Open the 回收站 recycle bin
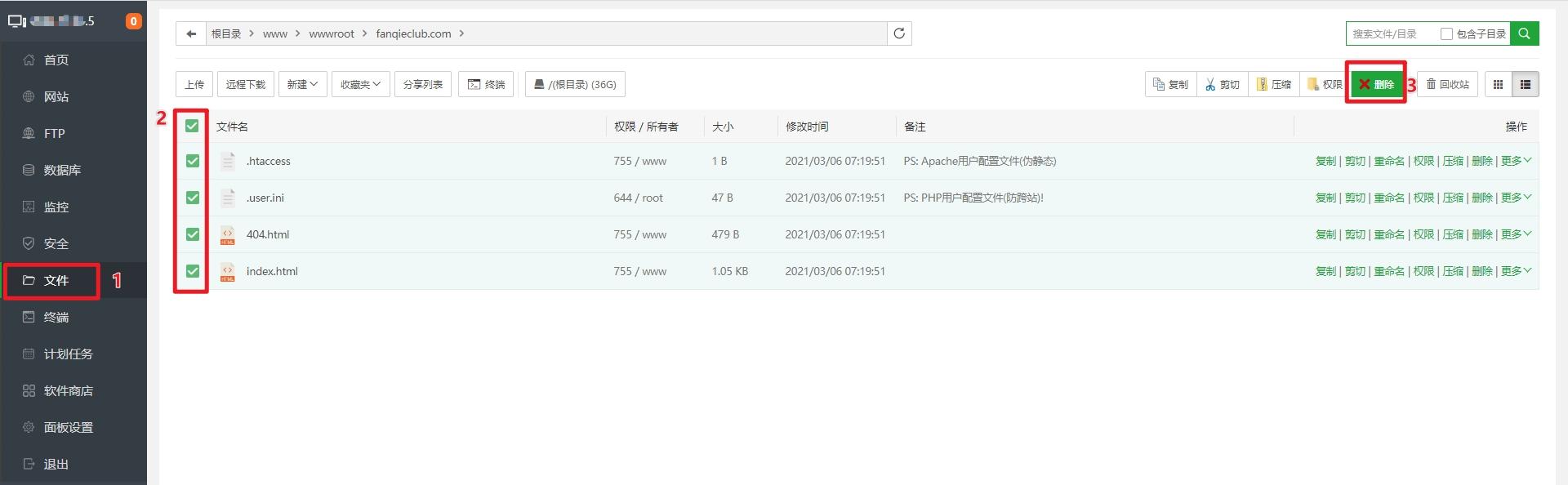 pos(1447,84)
